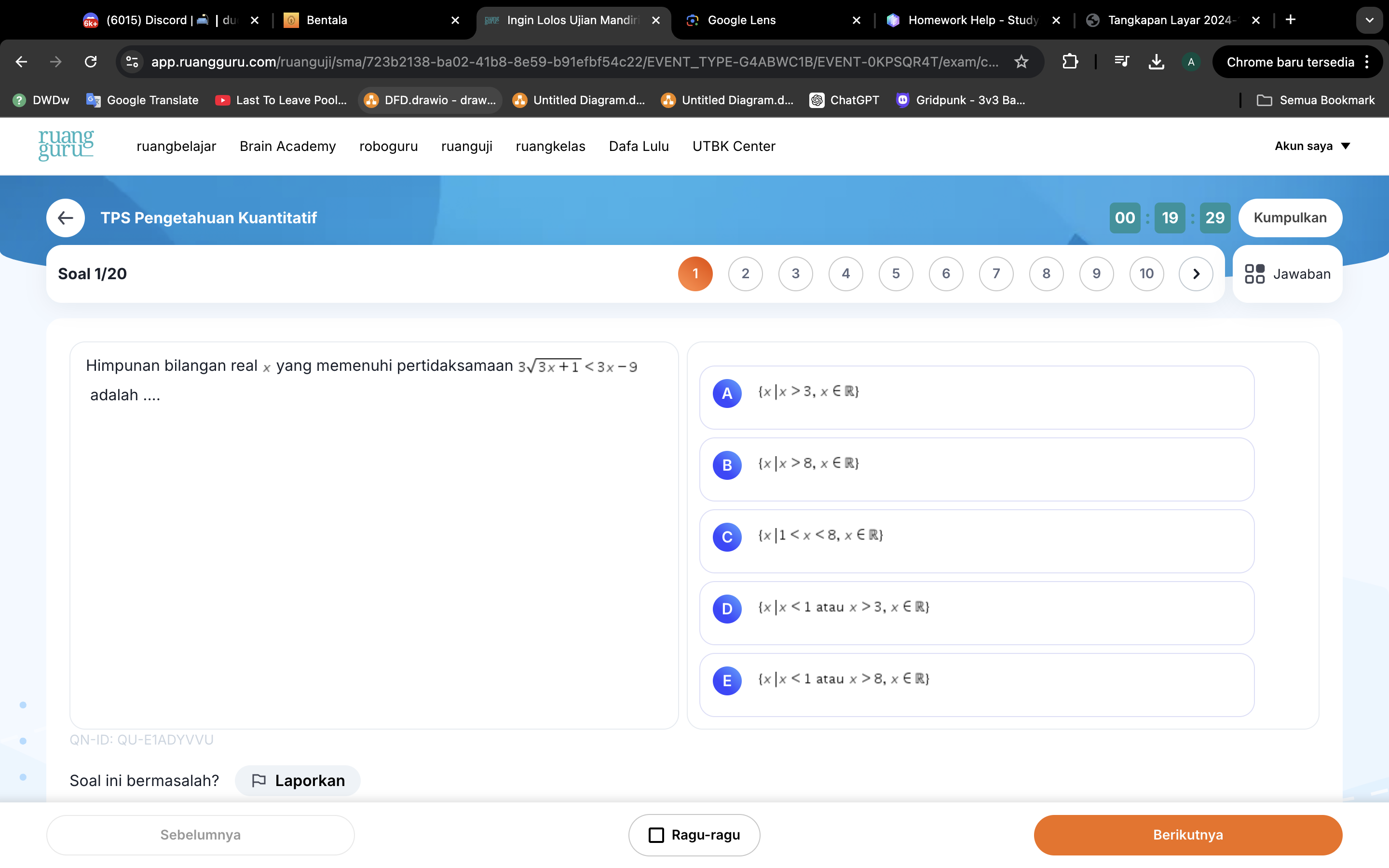Go to question number 2
1389x868 pixels.
745,273
